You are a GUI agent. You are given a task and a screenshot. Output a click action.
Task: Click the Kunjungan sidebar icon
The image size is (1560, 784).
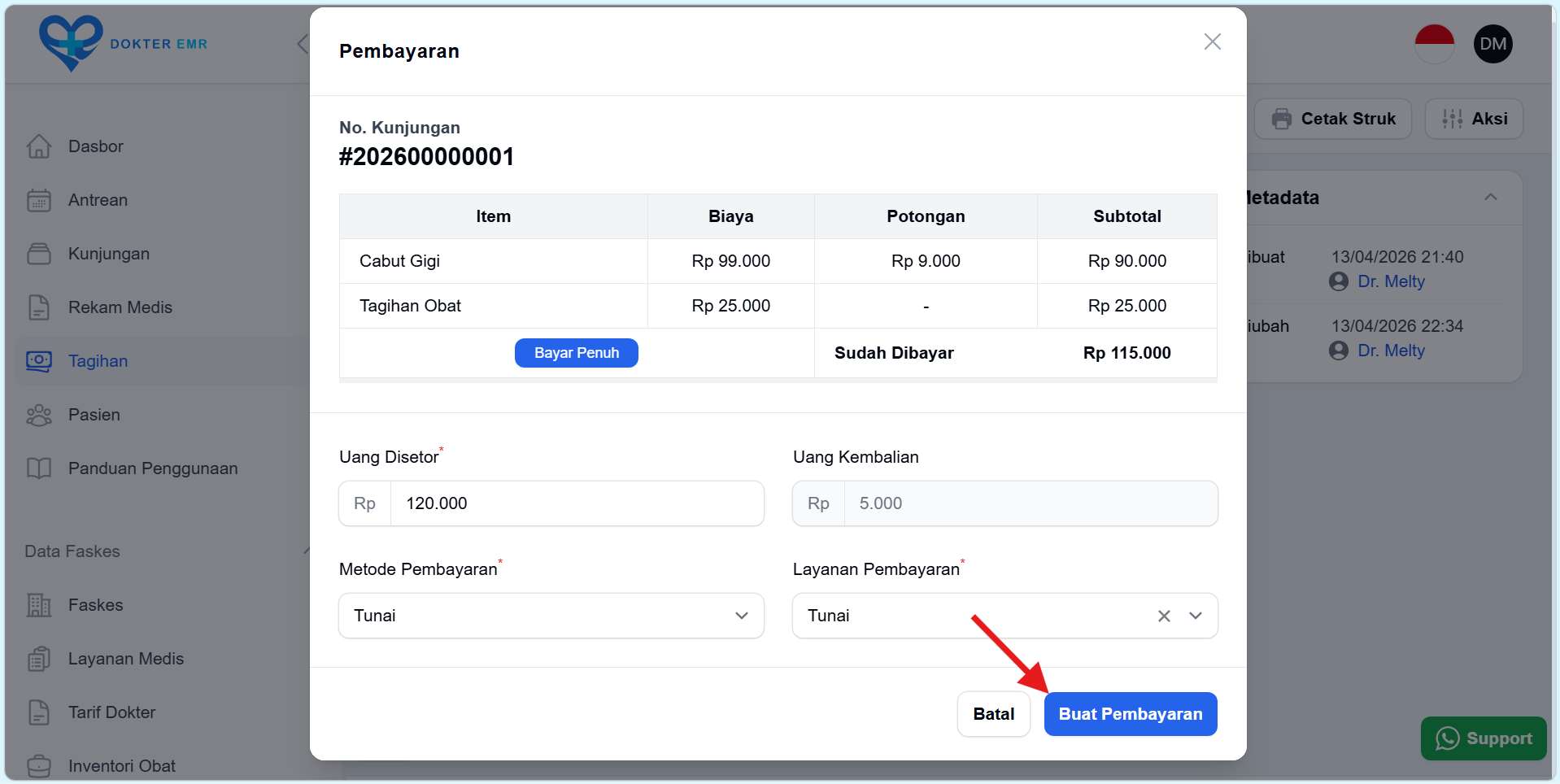click(x=39, y=254)
